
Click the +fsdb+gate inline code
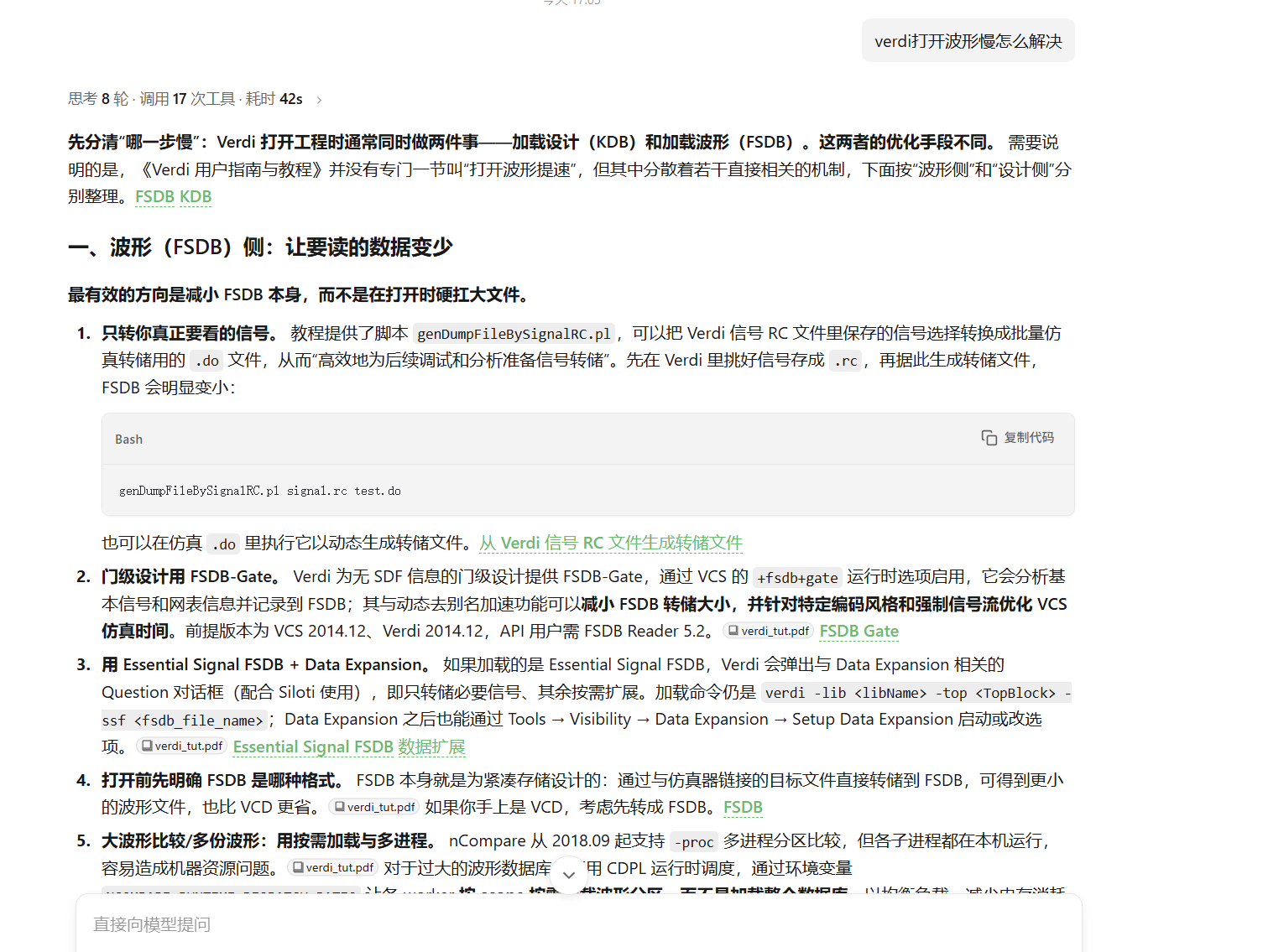797,577
